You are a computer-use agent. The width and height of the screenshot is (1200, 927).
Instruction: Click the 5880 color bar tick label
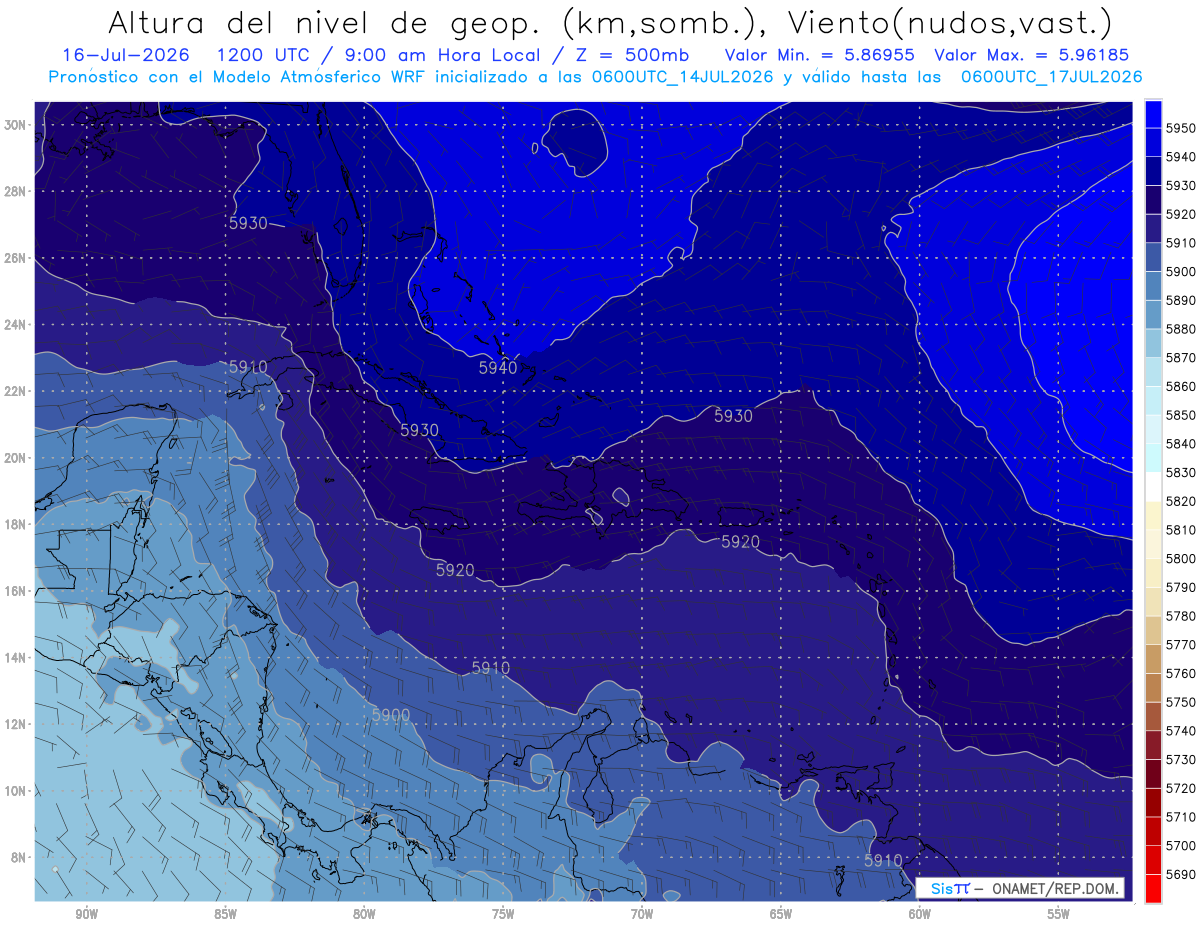pyautogui.click(x=1181, y=329)
